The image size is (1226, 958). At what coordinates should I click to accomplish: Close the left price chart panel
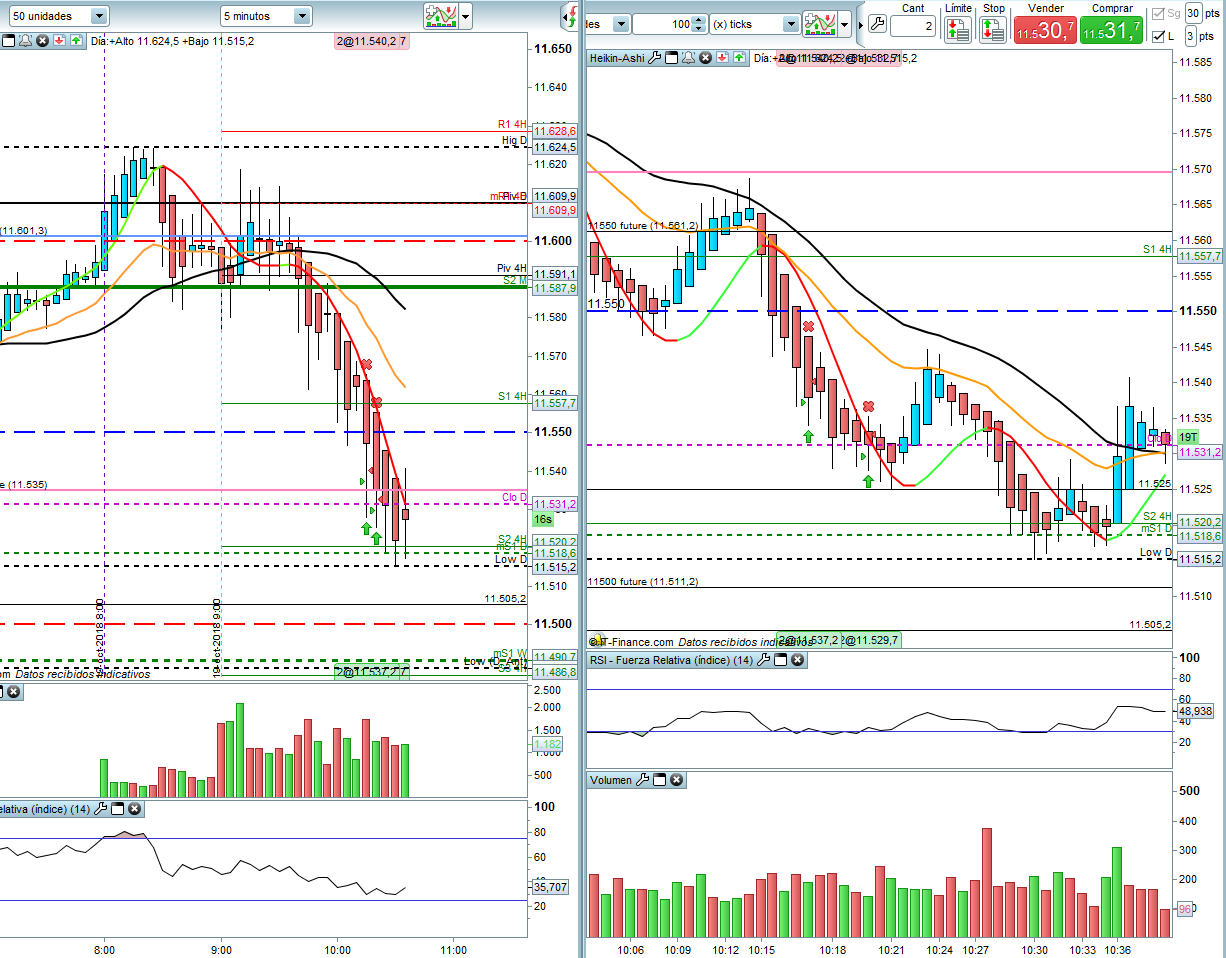point(42,41)
